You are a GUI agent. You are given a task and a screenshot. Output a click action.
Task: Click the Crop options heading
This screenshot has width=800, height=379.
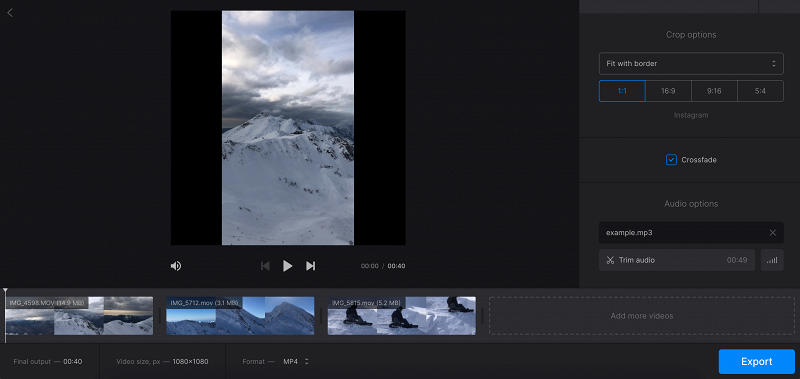tap(691, 35)
